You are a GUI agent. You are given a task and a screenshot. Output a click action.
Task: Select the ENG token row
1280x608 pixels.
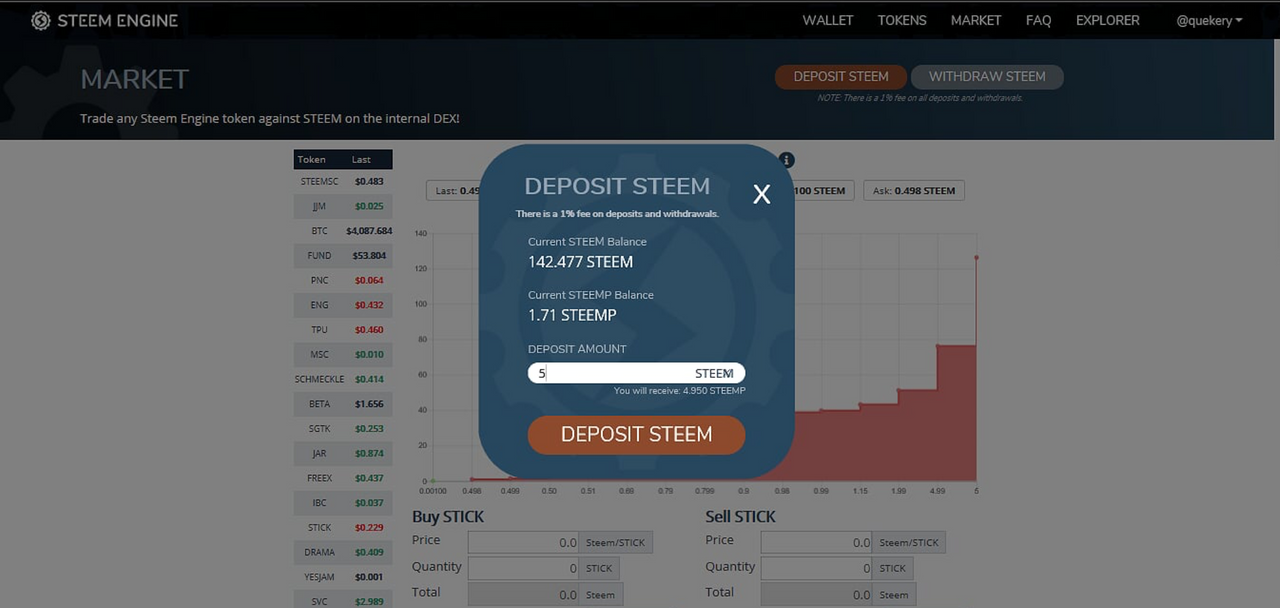(x=343, y=305)
